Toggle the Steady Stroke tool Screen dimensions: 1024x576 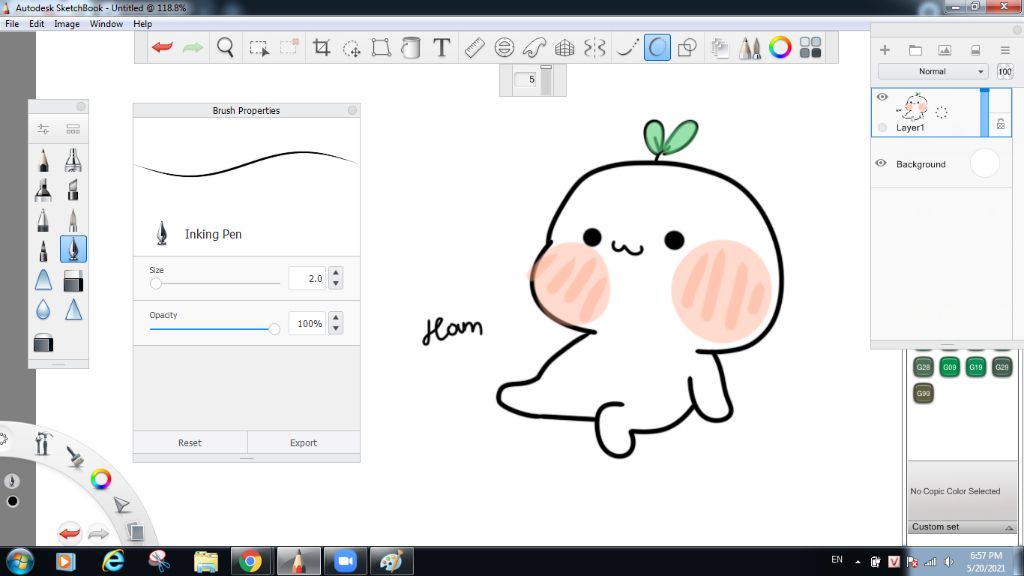click(627, 48)
